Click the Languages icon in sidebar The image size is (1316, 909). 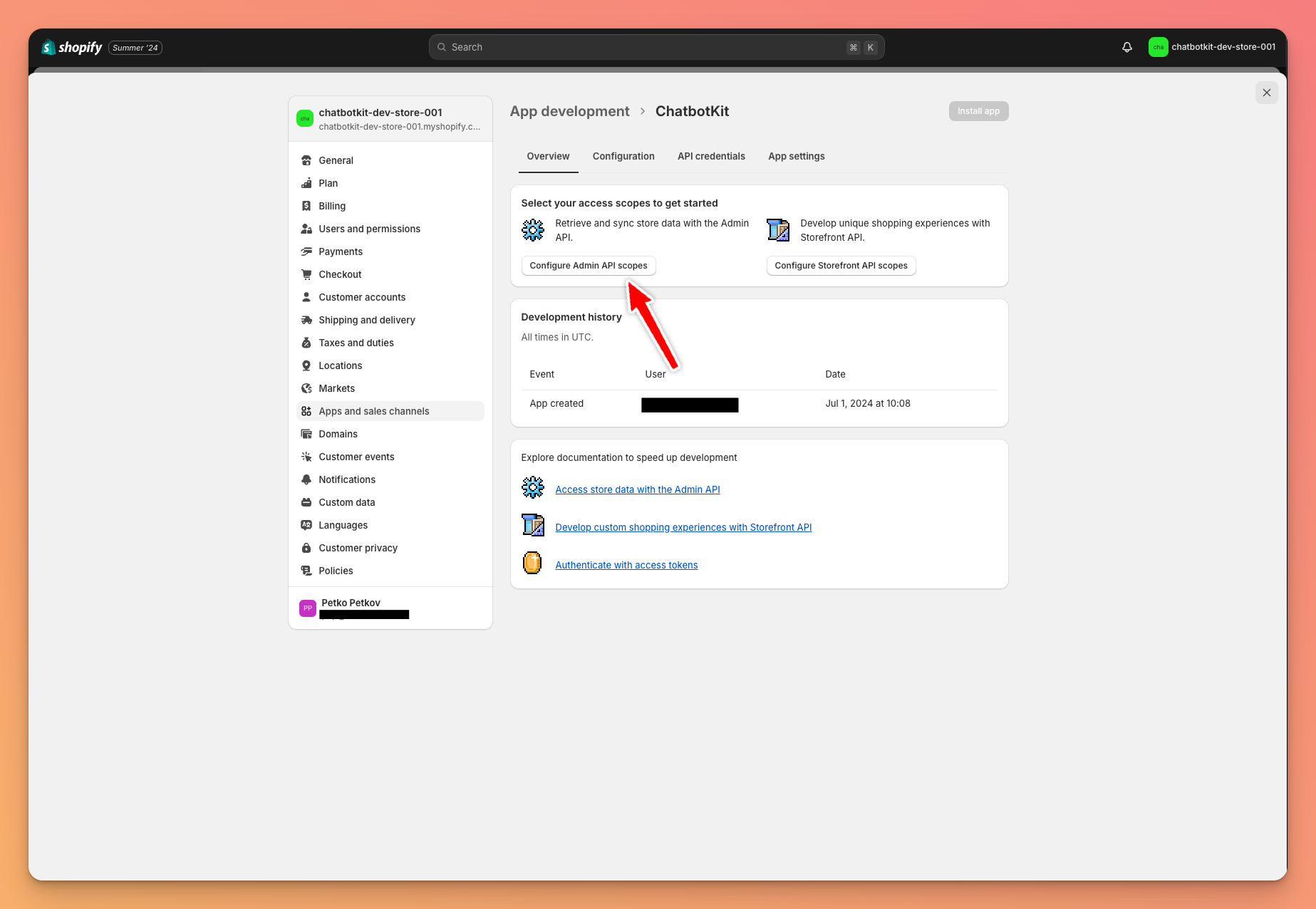[306, 525]
